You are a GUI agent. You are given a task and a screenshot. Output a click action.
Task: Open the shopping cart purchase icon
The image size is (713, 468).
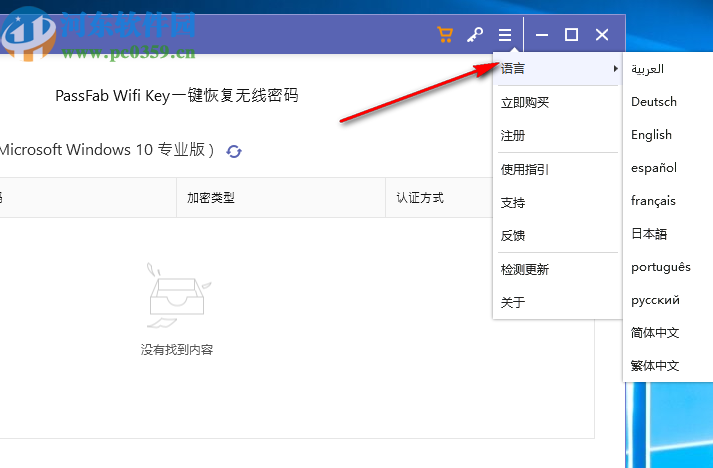[x=445, y=35]
